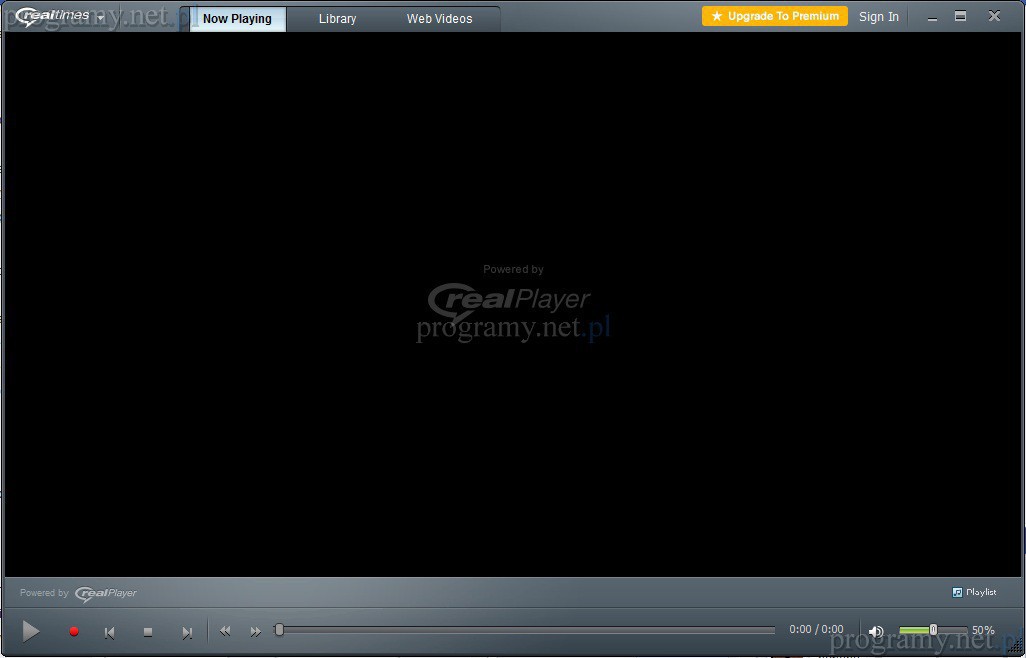The image size is (1026, 658).
Task: Open the Library tab
Action: 337,19
